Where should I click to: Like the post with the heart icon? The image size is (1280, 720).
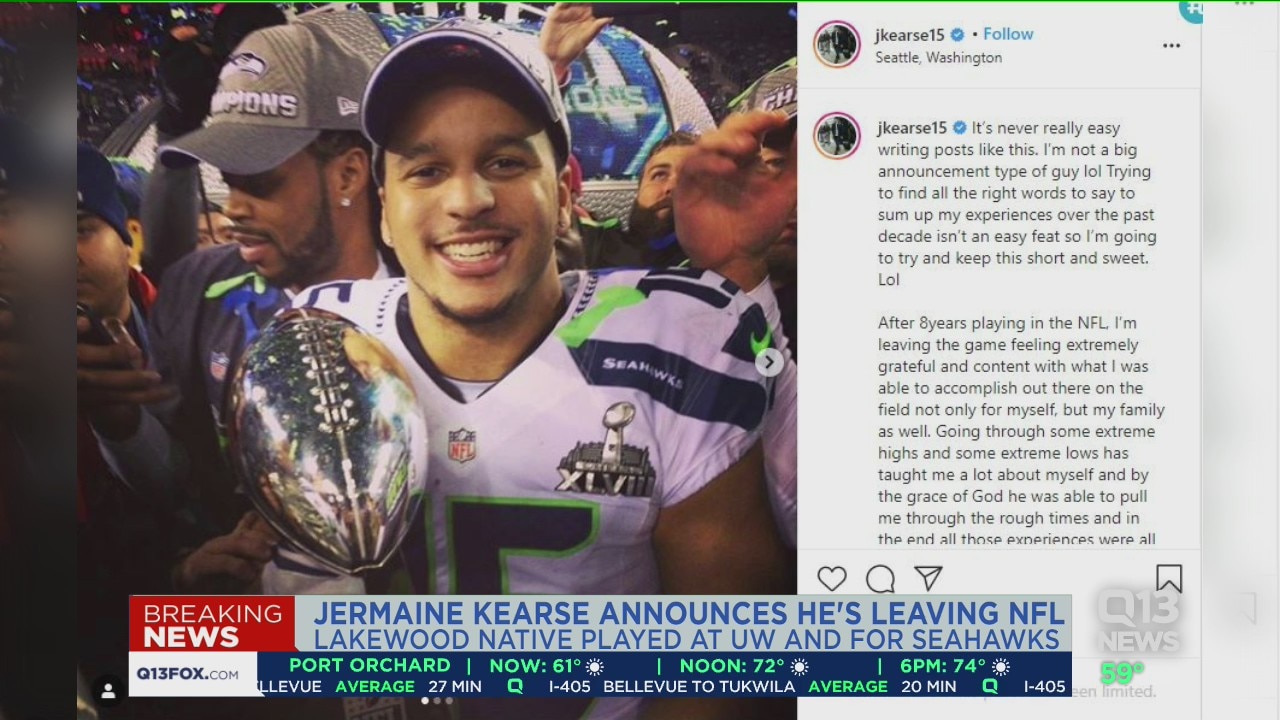point(832,578)
